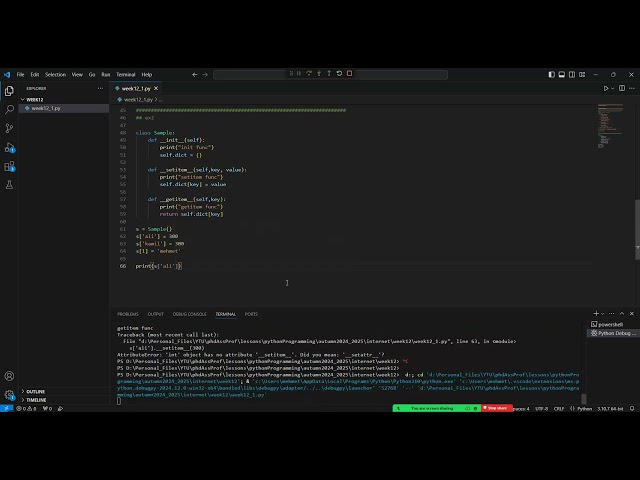
Task: Pause the debug session
Action: [299, 73]
